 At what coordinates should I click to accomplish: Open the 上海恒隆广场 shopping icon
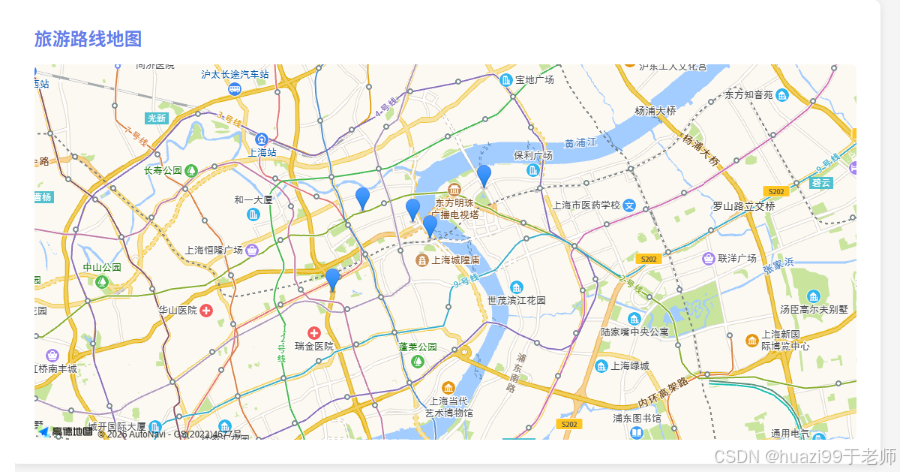(251, 250)
